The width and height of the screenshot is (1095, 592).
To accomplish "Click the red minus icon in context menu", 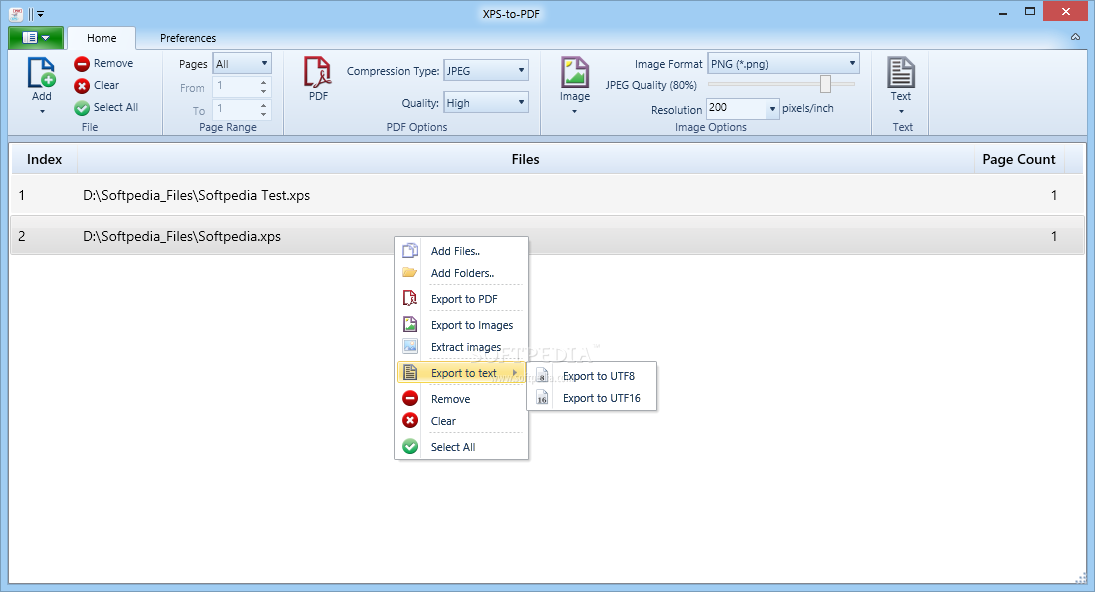I will pyautogui.click(x=410, y=398).
